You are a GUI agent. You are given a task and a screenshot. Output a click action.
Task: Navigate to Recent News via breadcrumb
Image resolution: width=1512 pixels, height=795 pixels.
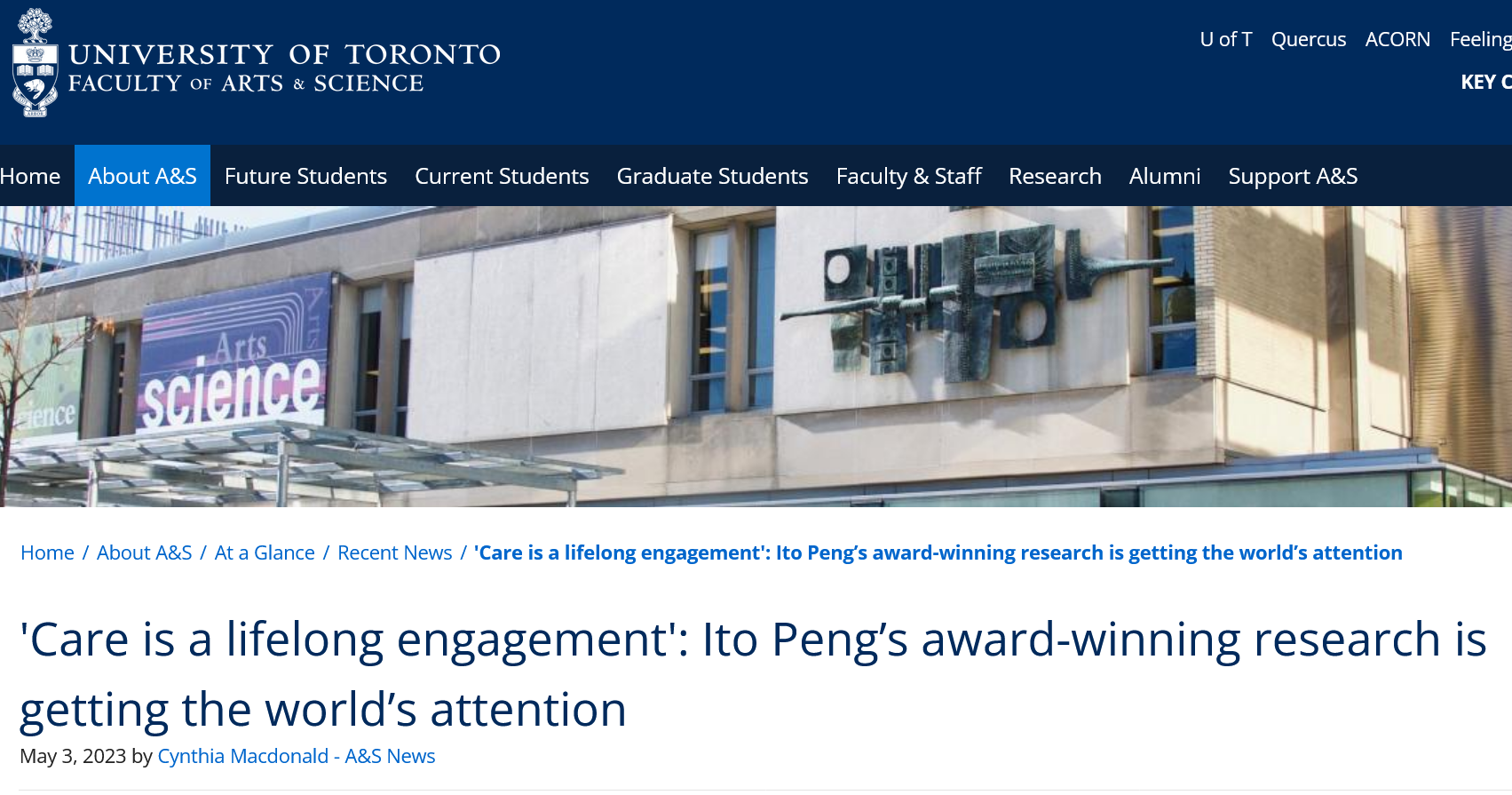[x=394, y=552]
